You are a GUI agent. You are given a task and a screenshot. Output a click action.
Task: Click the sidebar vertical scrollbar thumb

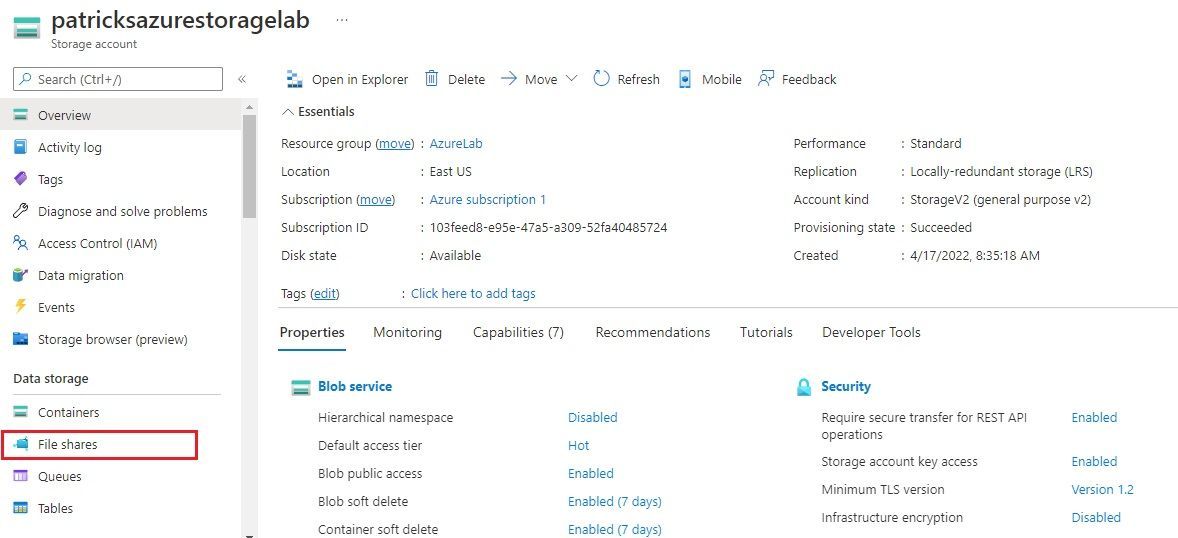(249, 167)
